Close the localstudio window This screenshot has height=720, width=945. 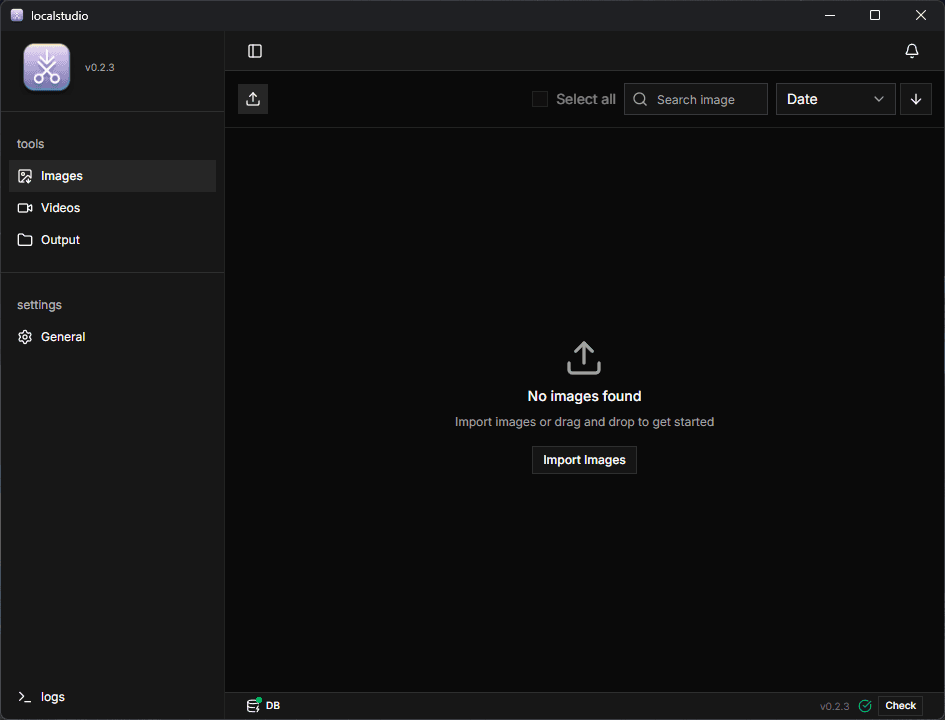click(x=920, y=15)
